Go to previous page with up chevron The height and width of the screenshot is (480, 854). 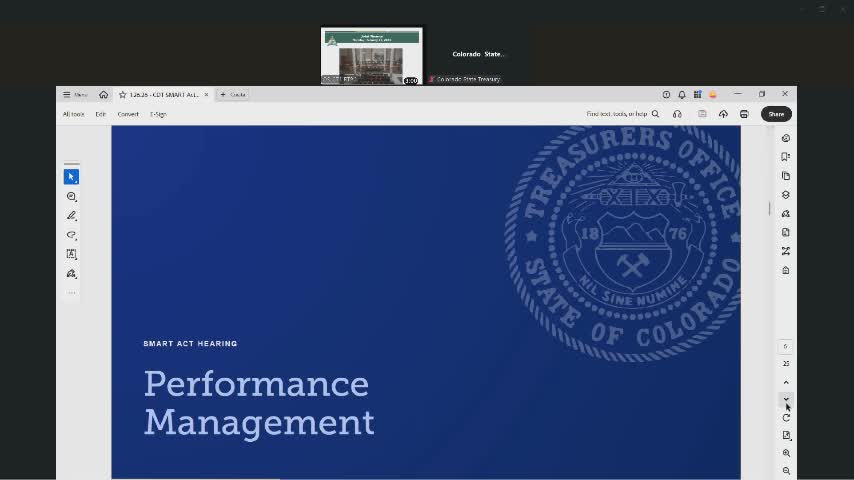click(x=786, y=382)
